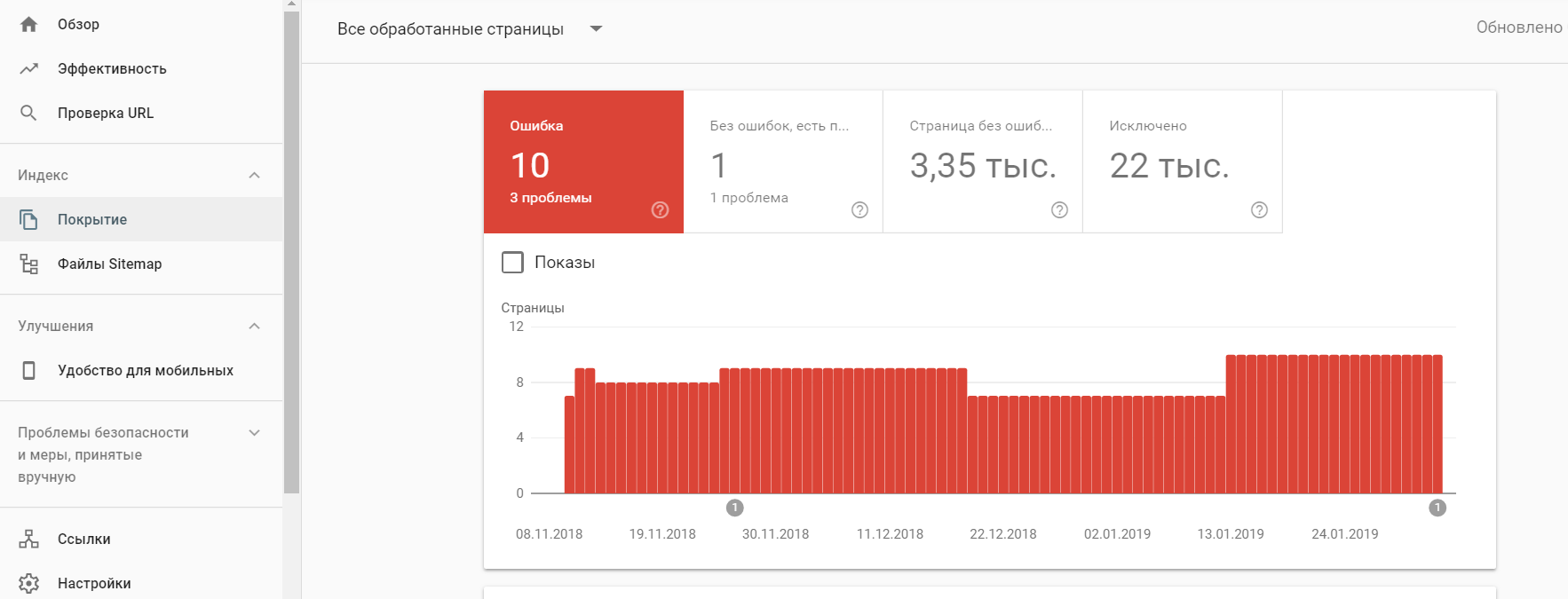Click the Обзор home icon
Screen dimensions: 1568x599
pyautogui.click(x=28, y=25)
